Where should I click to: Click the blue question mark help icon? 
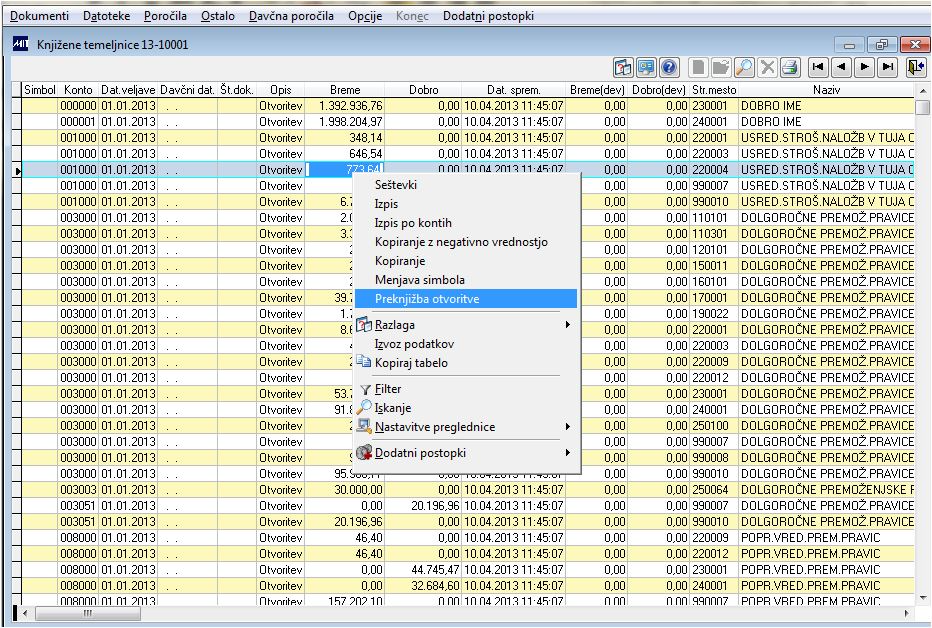tap(670, 67)
